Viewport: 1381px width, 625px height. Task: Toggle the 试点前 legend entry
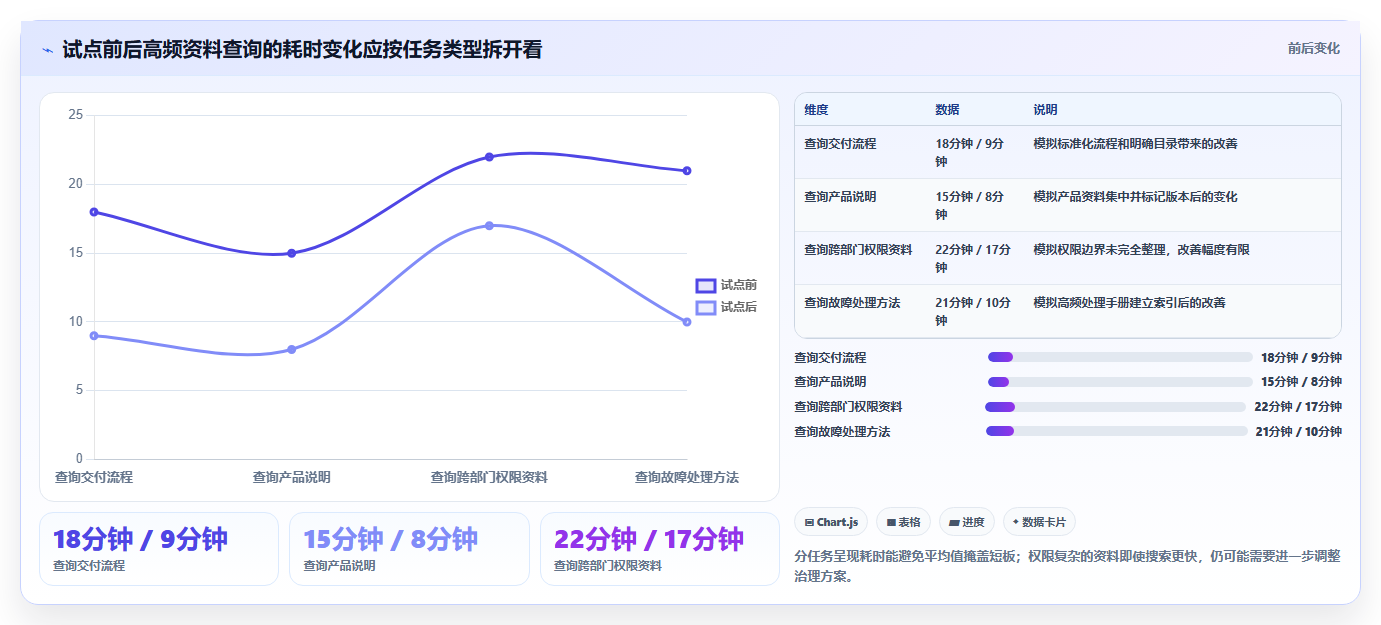[x=727, y=285]
